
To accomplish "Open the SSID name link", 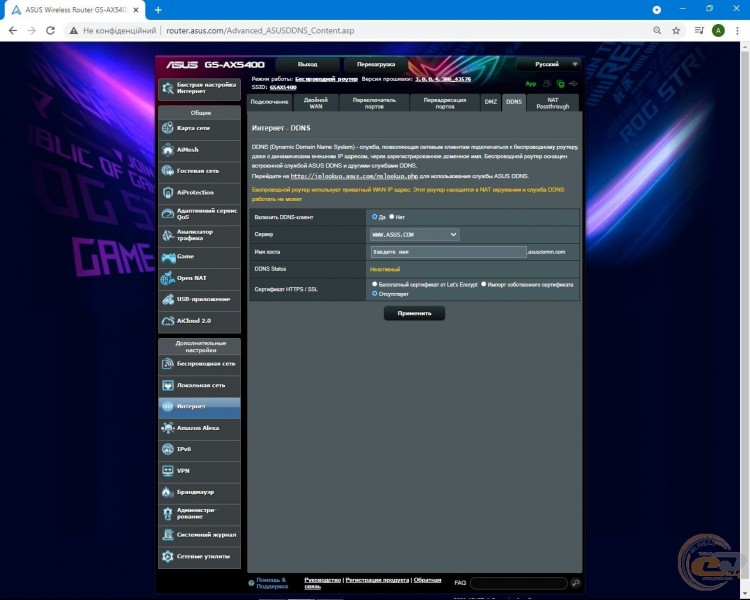I will click(x=283, y=88).
